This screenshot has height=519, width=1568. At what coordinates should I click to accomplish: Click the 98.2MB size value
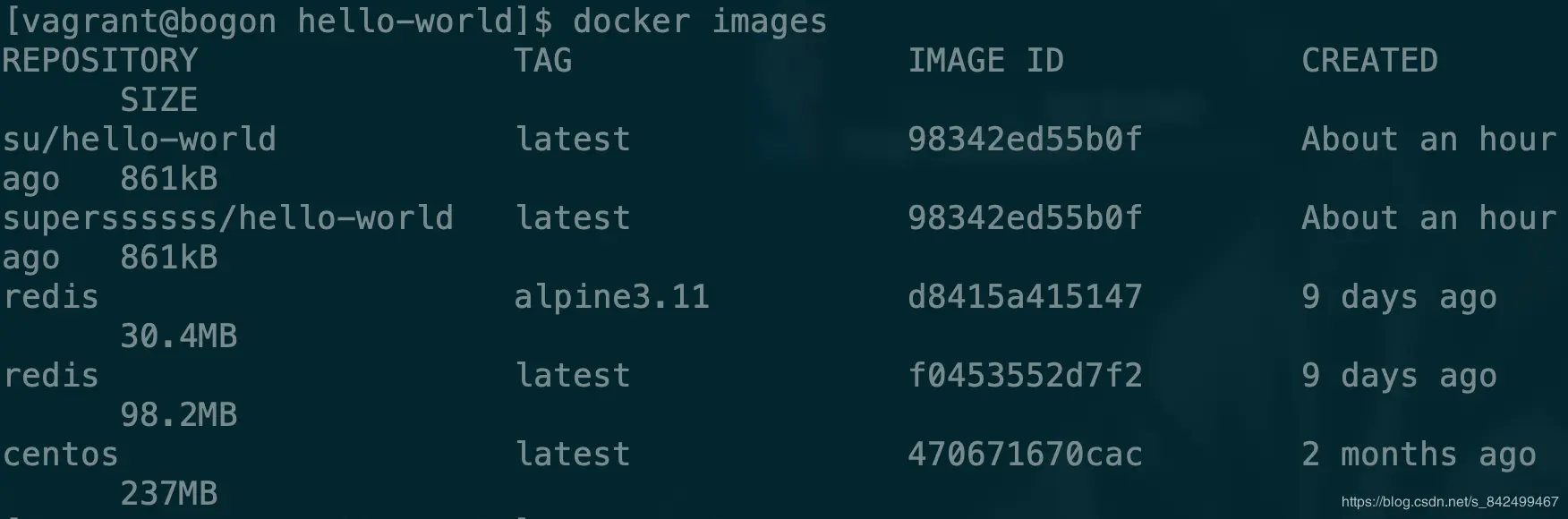[x=178, y=414]
